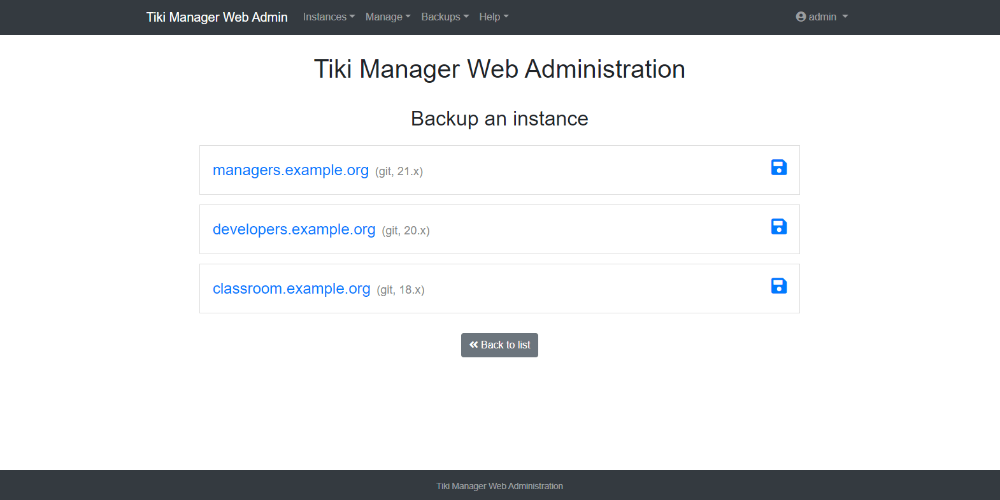Click the 'Backup an instance' heading
The height and width of the screenshot is (500, 1000).
(x=499, y=119)
